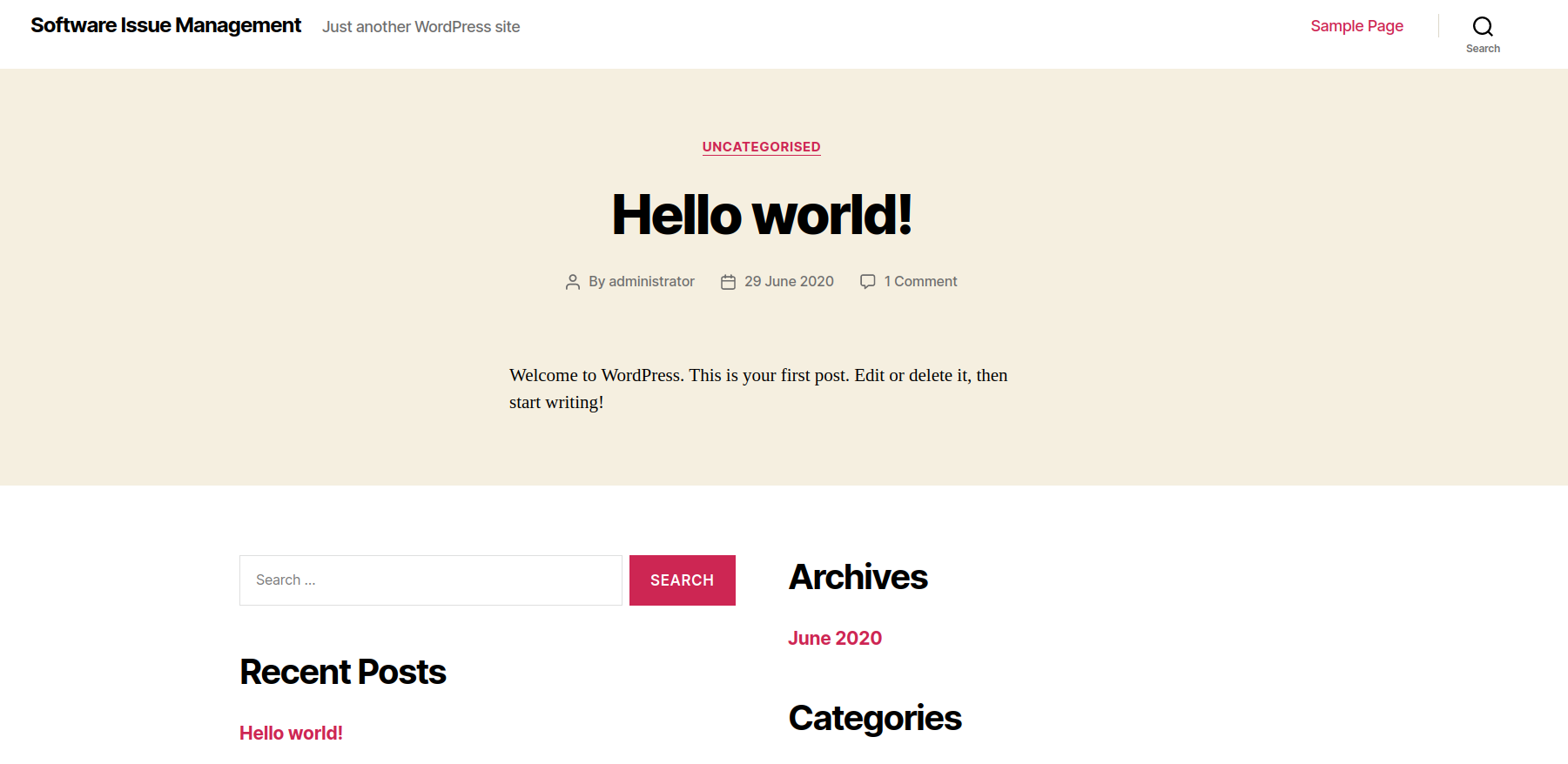Go to Software Issue Management site title
The width and height of the screenshot is (1568, 764).
pos(165,26)
